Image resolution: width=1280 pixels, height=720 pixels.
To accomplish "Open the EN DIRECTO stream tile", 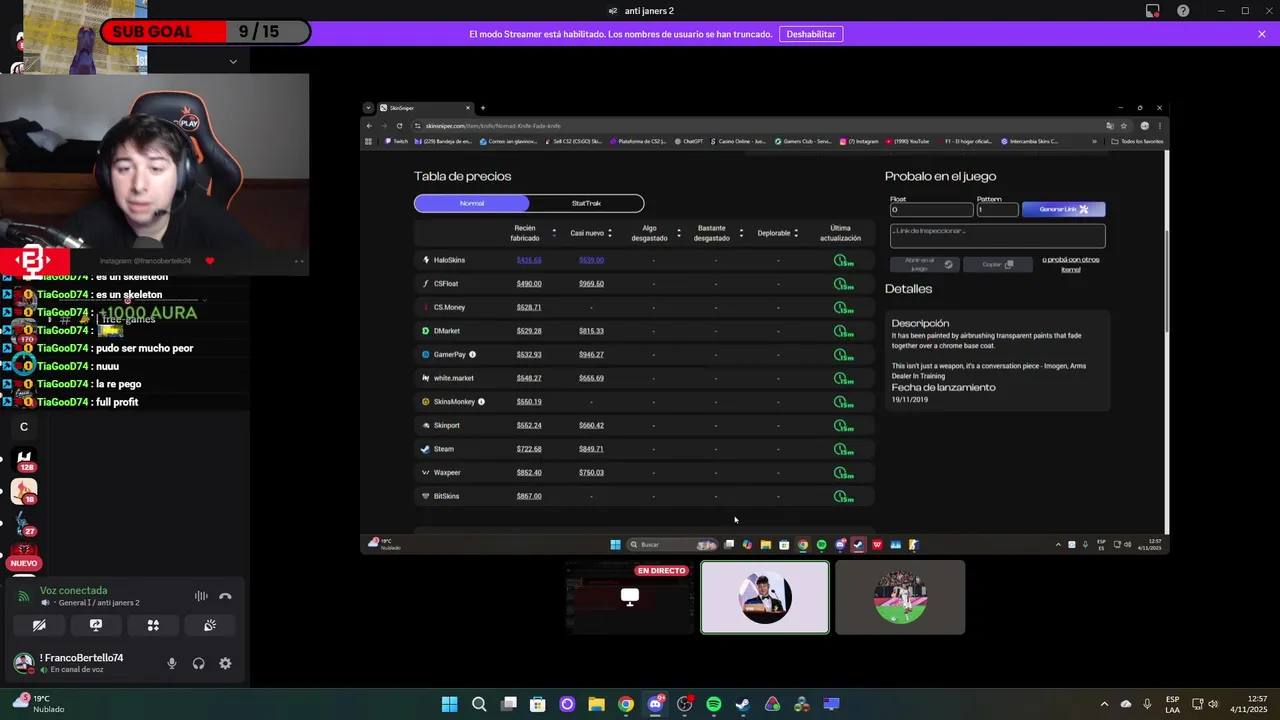I will click(630, 598).
